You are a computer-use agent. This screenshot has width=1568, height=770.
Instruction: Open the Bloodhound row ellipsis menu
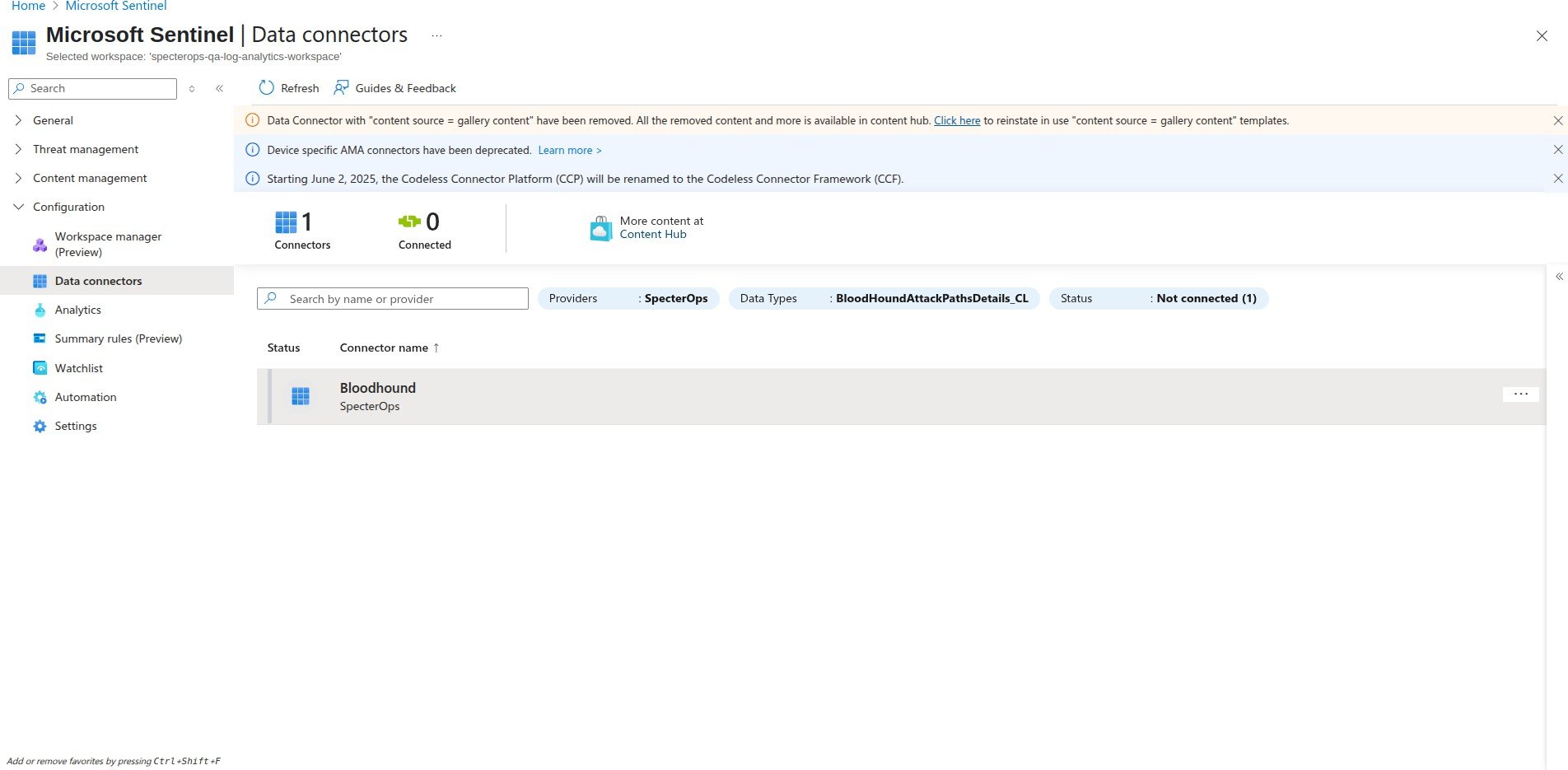pyautogui.click(x=1521, y=394)
